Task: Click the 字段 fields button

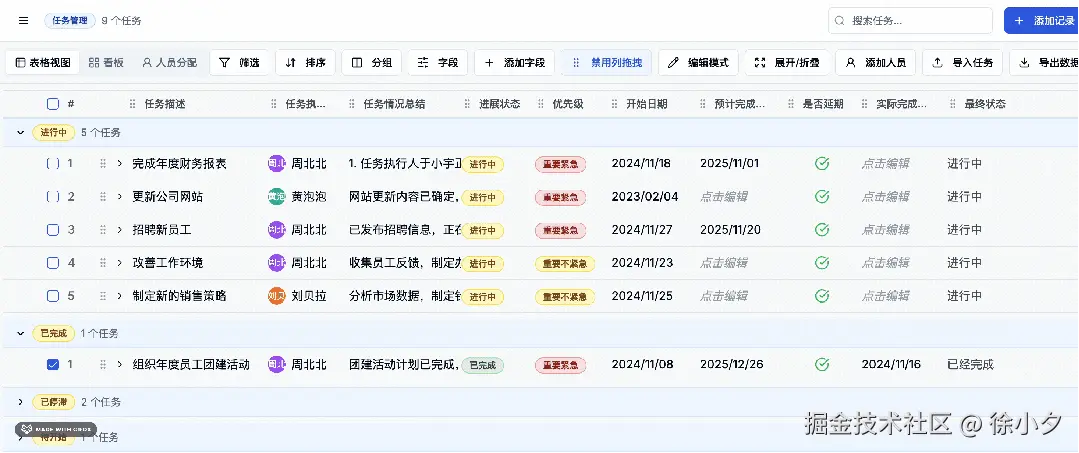Action: click(438, 63)
